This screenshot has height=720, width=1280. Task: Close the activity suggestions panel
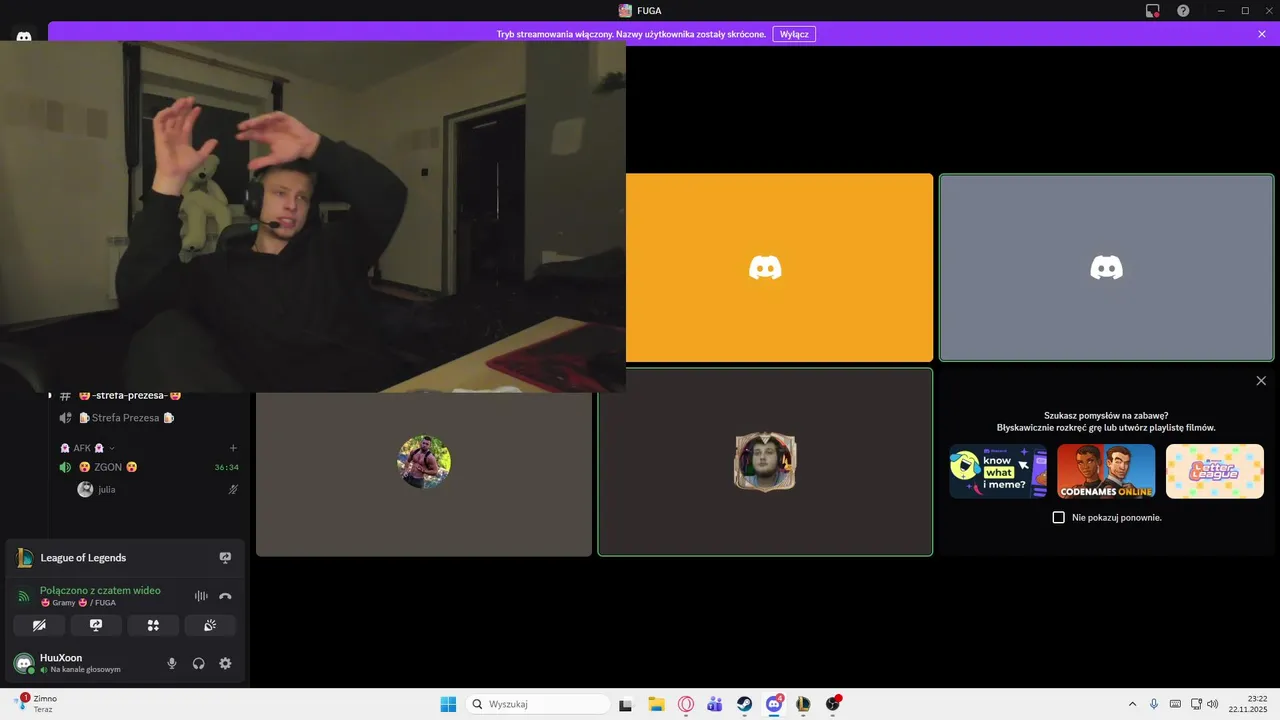(1261, 381)
